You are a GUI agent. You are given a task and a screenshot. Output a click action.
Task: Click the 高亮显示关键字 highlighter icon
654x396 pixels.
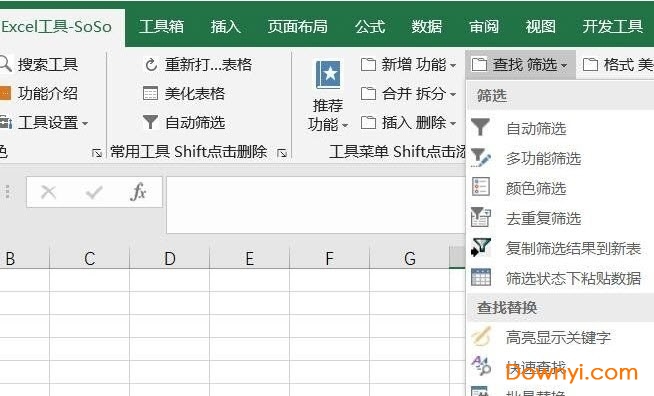(480, 336)
